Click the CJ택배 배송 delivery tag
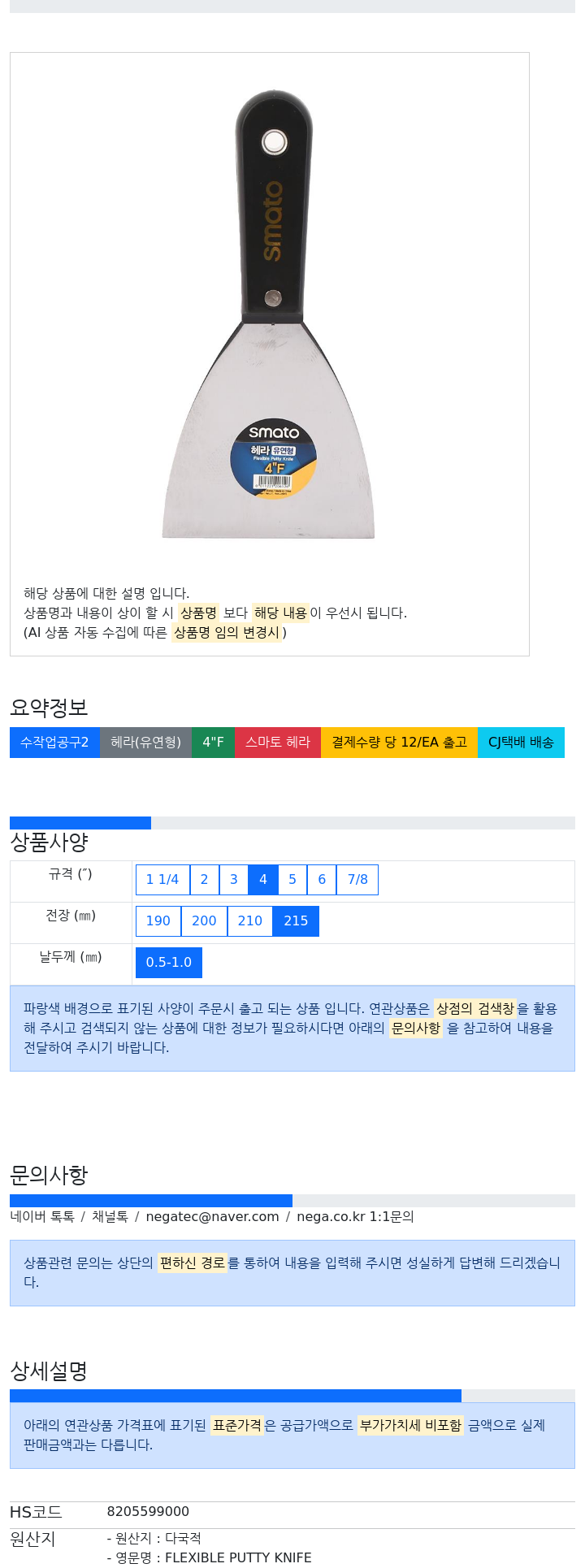585x1568 pixels. (x=521, y=742)
